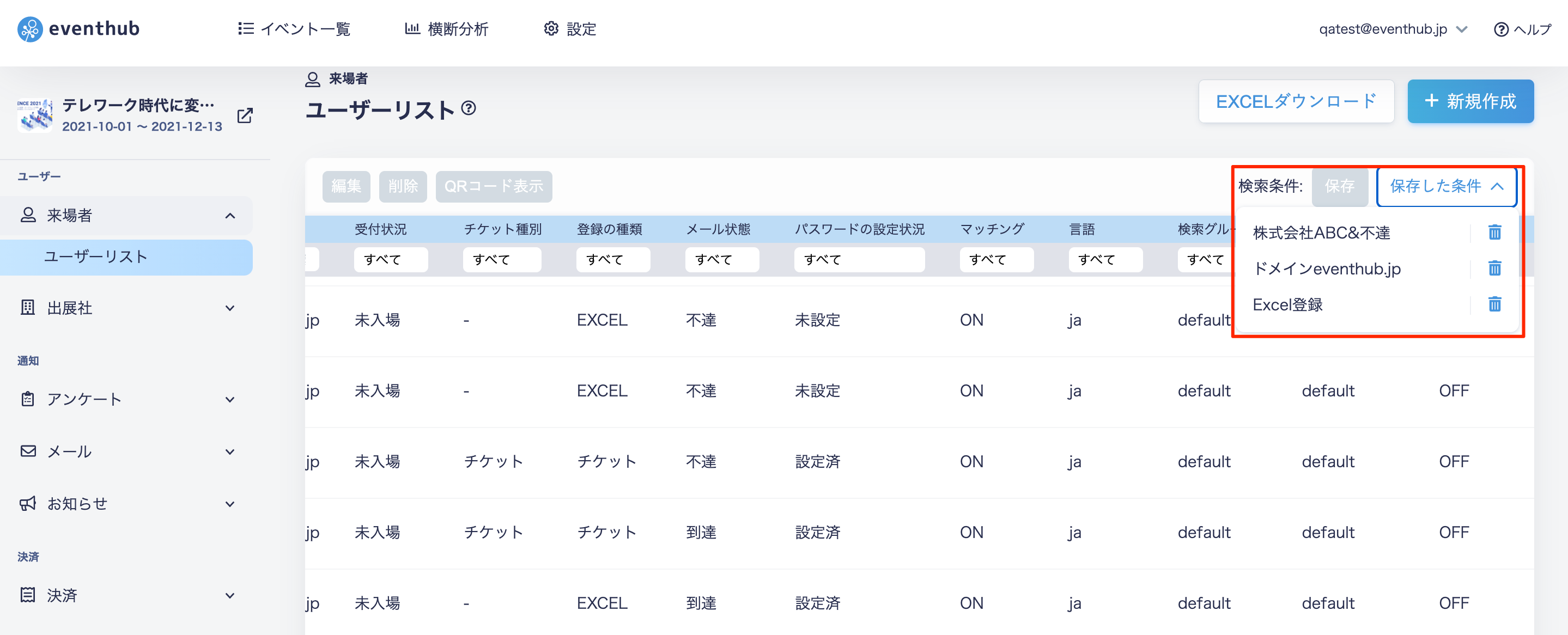Delete saved condition ドメインeventhub.jp with trash icon
The image size is (1568, 635).
[x=1494, y=268]
